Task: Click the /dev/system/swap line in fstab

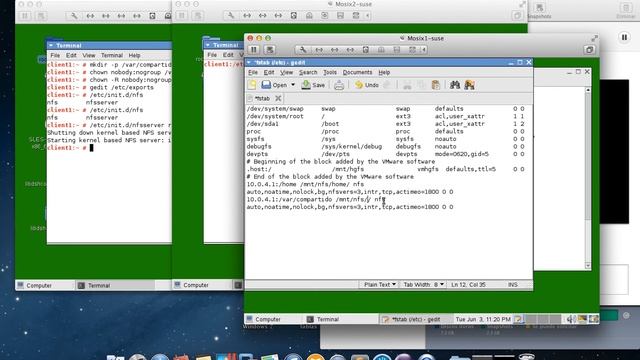Action: (x=385, y=109)
